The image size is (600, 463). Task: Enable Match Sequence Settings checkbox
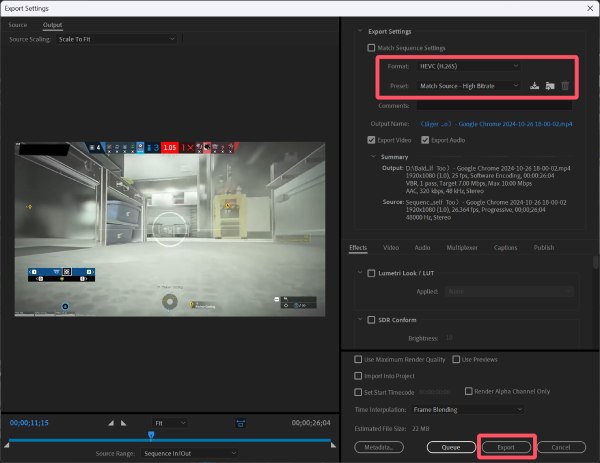(371, 48)
